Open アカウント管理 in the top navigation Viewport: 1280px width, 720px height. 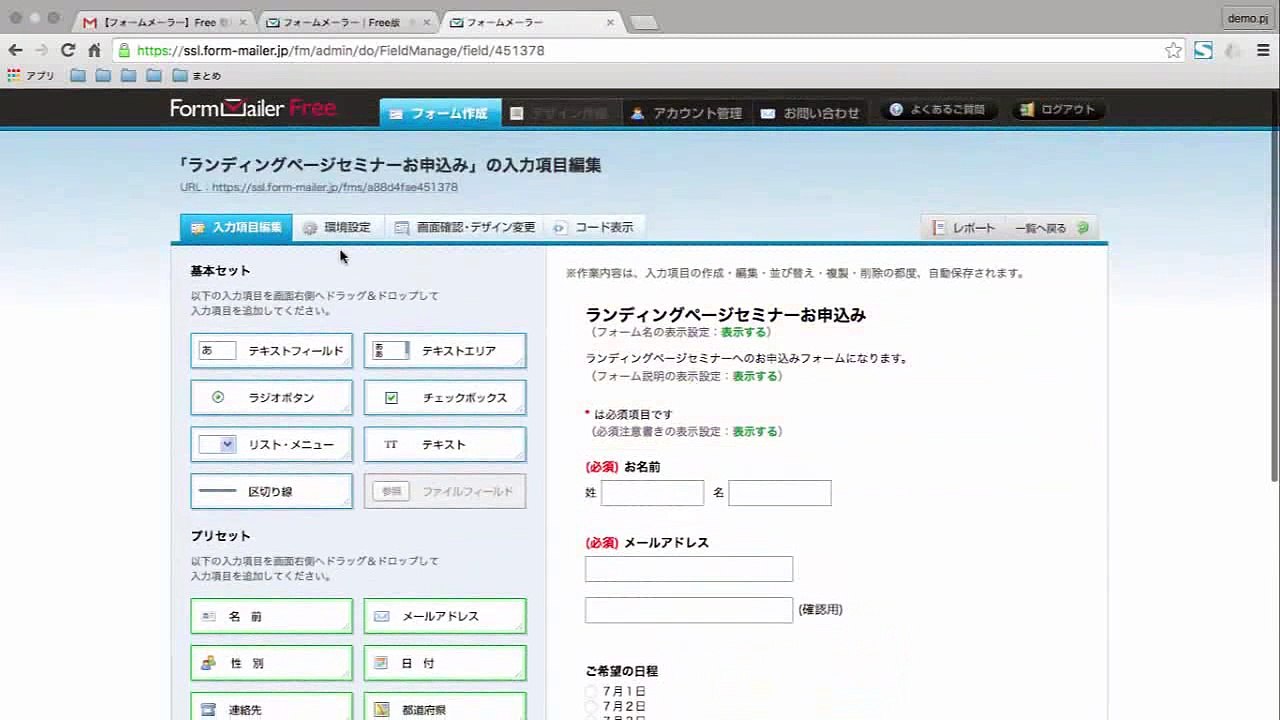click(686, 113)
